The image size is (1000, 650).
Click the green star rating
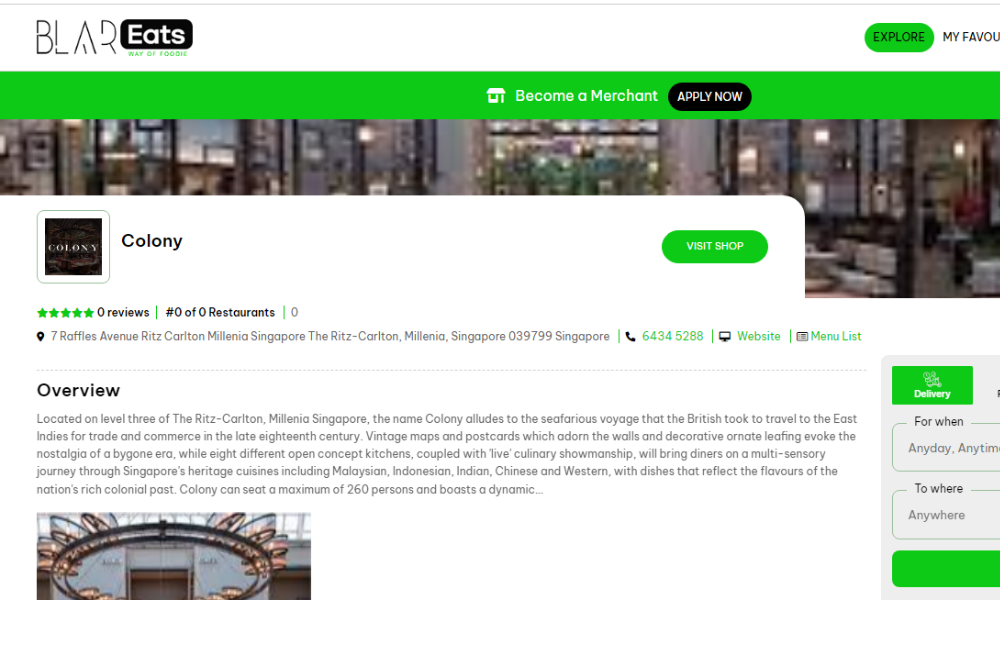pos(65,313)
